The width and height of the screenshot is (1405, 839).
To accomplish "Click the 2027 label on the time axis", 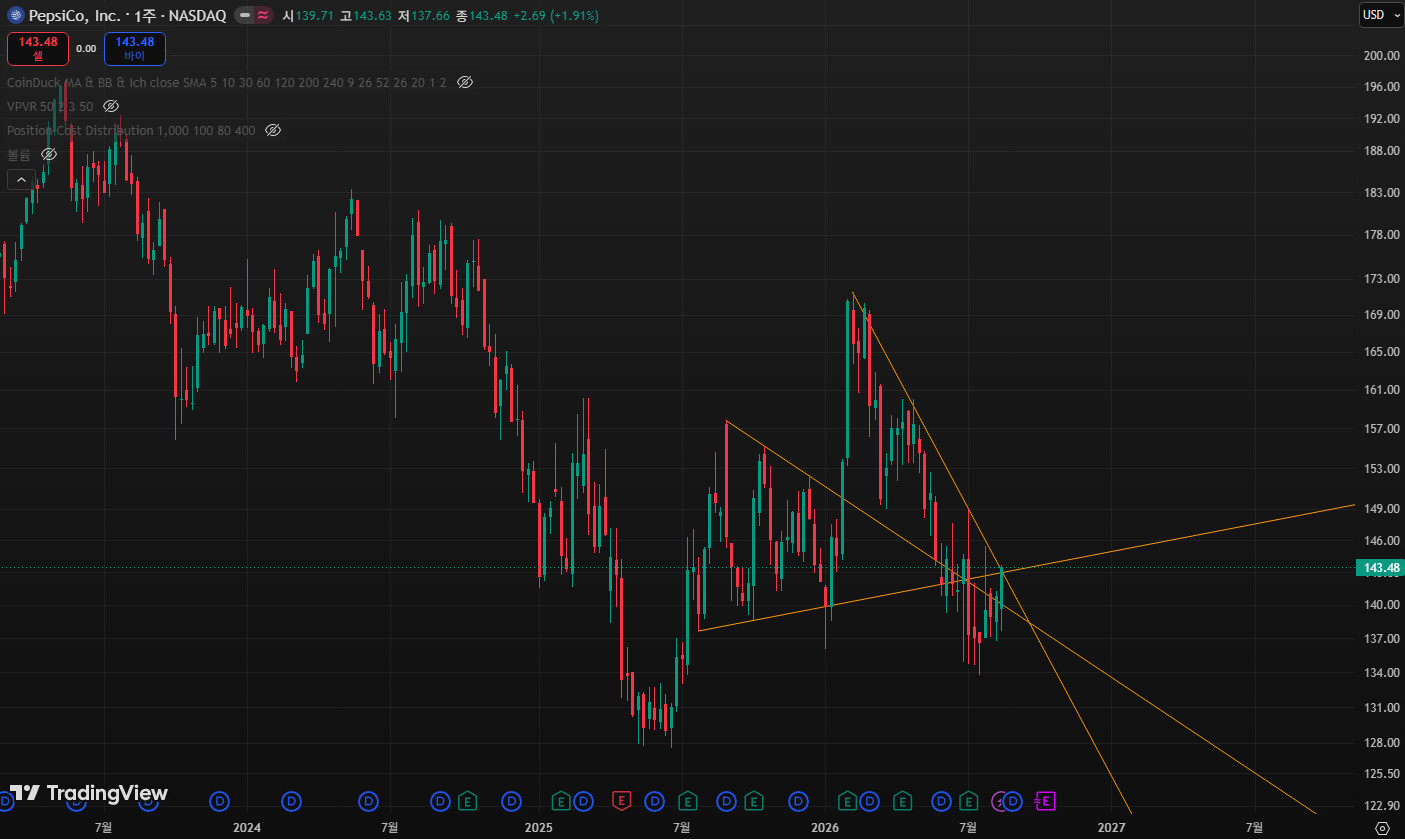I will (1112, 827).
